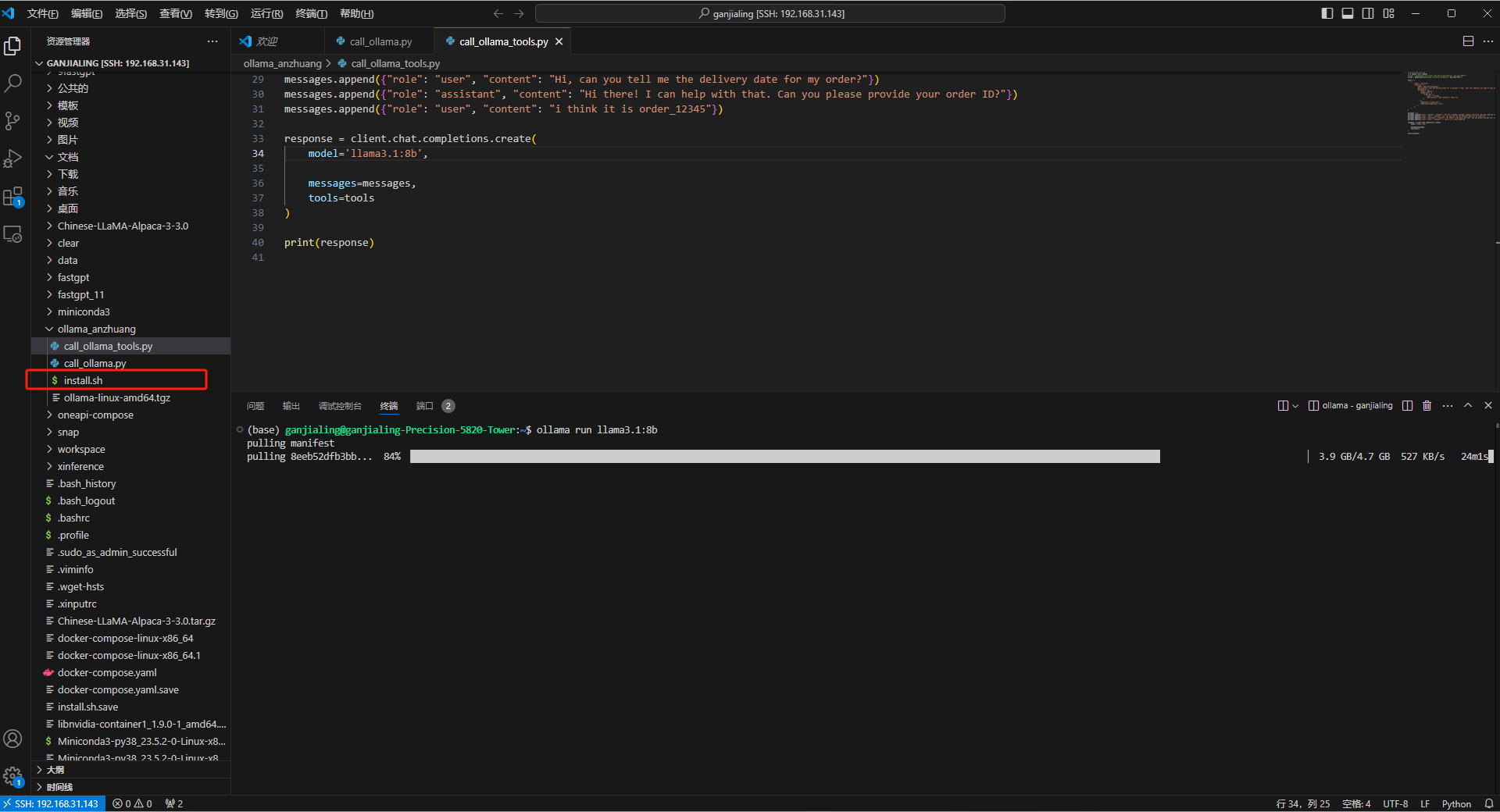Image resolution: width=1500 pixels, height=812 pixels.
Task: Open docker-compose.yaml in the file tree
Action: [130, 672]
